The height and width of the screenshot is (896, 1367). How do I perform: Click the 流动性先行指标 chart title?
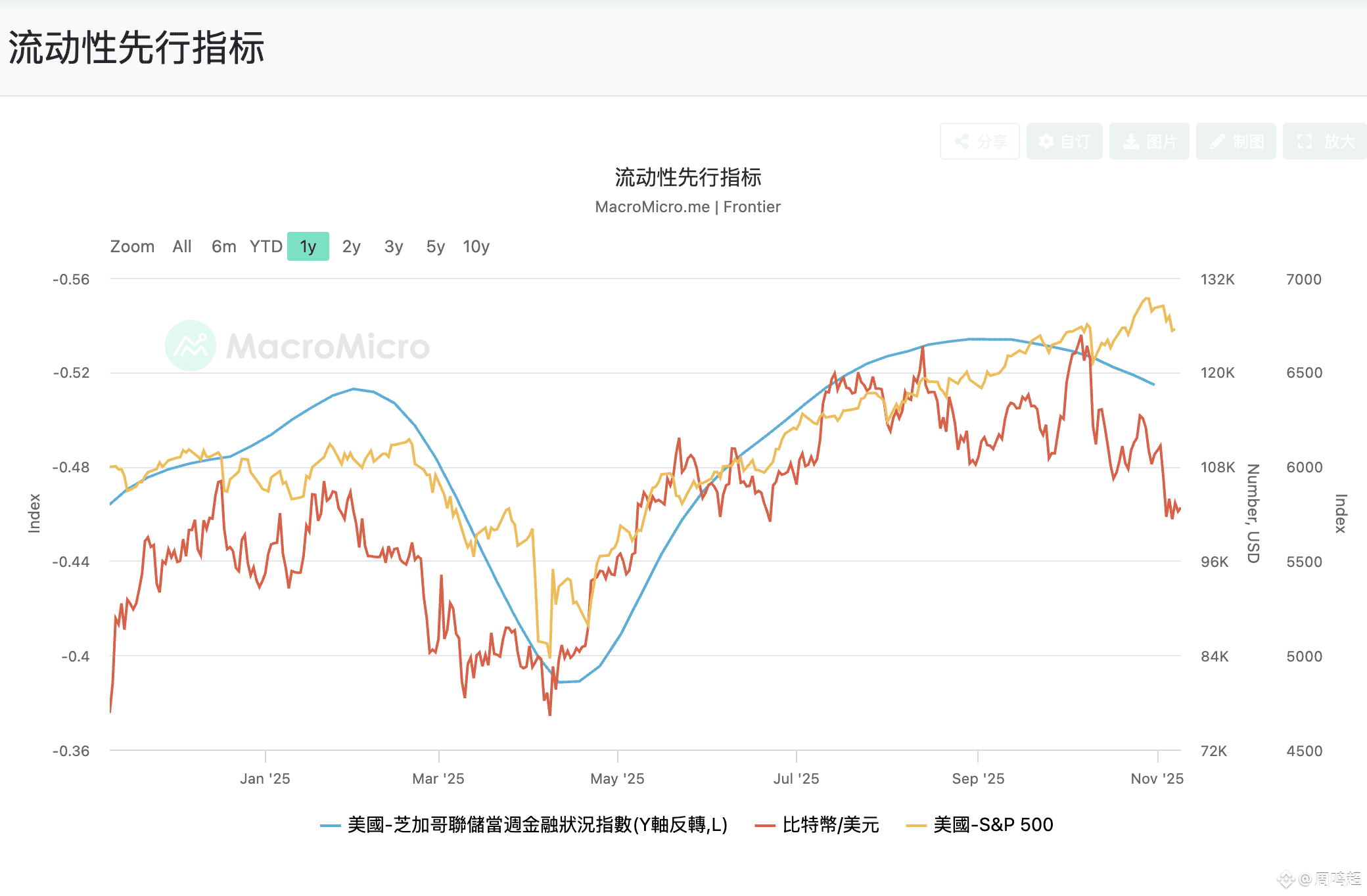(687, 177)
